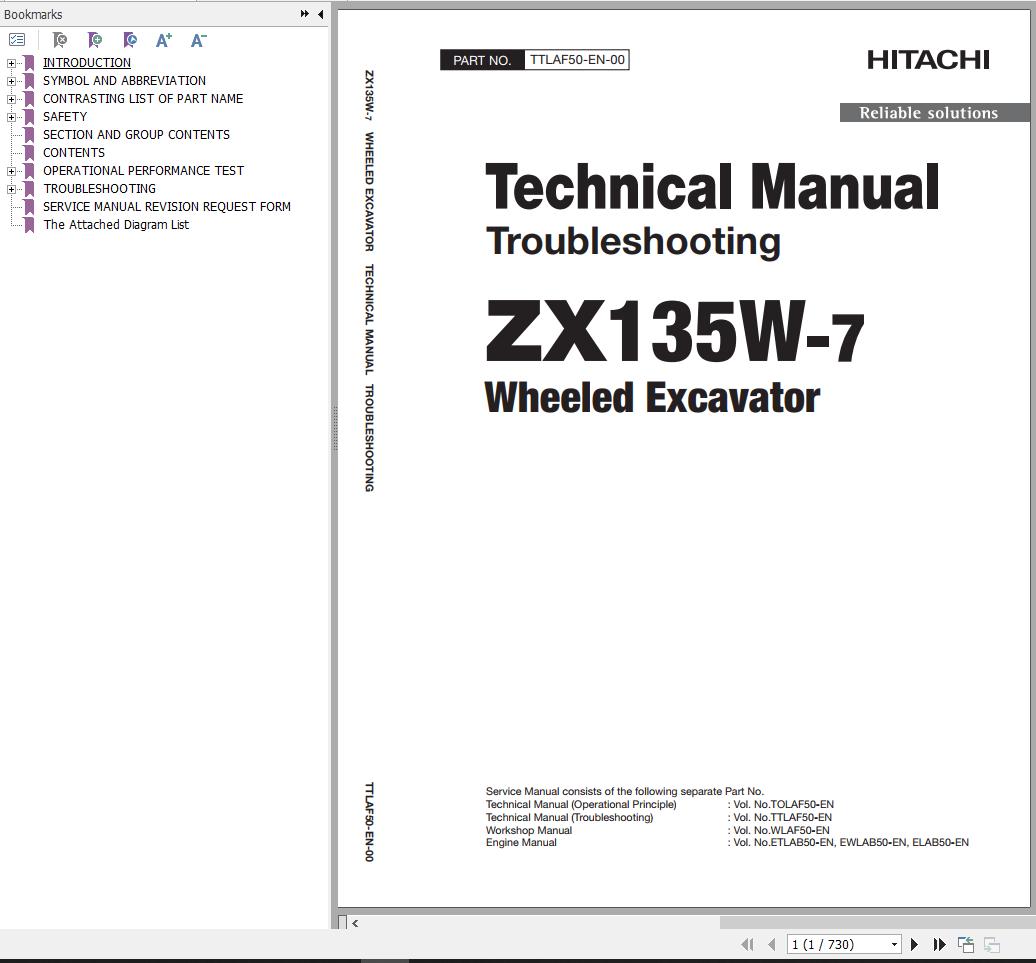The width and height of the screenshot is (1036, 963).
Task: Open CONTRASTING LIST OF PART NAME bookmark
Action: pyautogui.click(x=143, y=98)
